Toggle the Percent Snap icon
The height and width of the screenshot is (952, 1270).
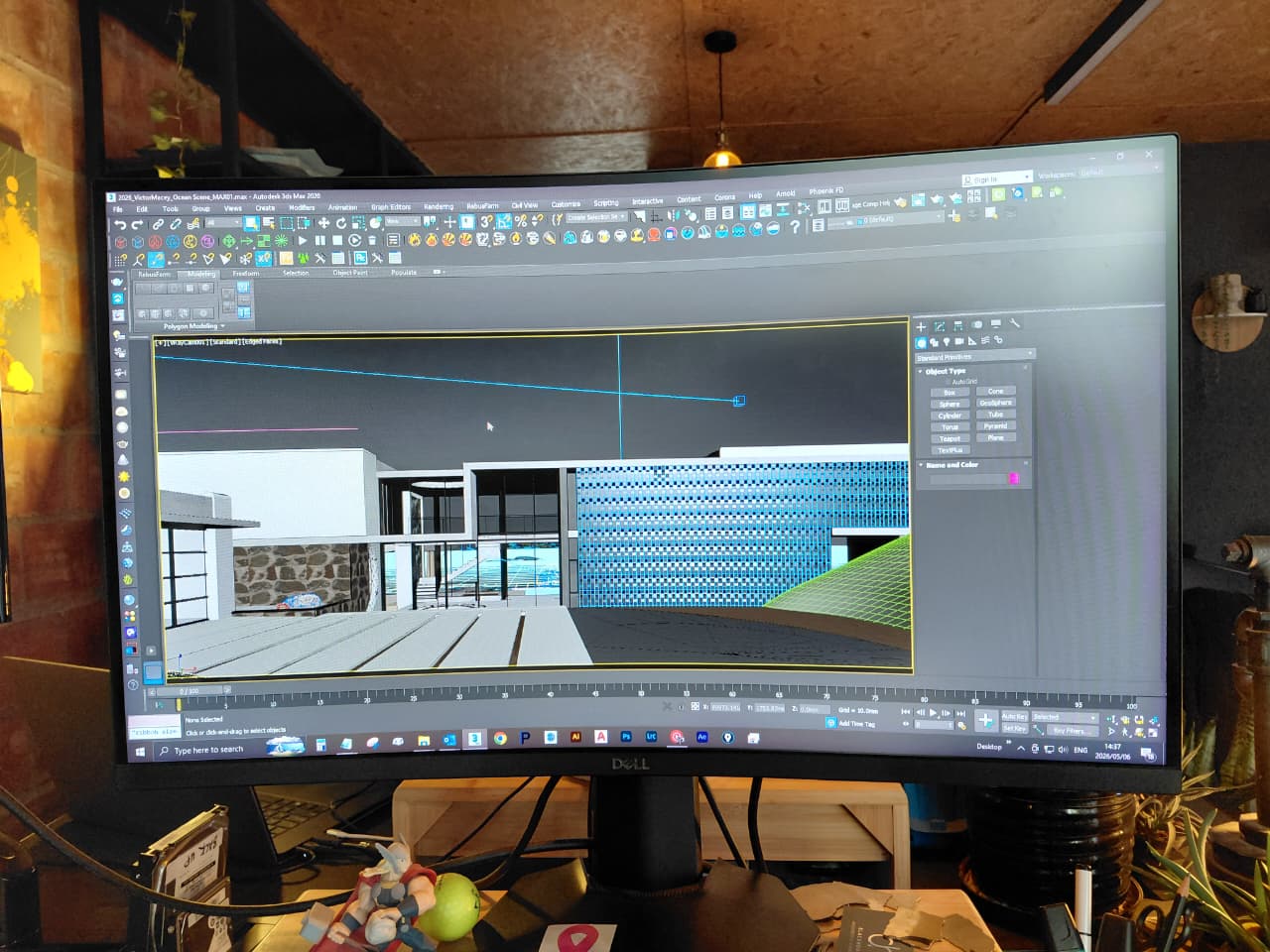[520, 222]
